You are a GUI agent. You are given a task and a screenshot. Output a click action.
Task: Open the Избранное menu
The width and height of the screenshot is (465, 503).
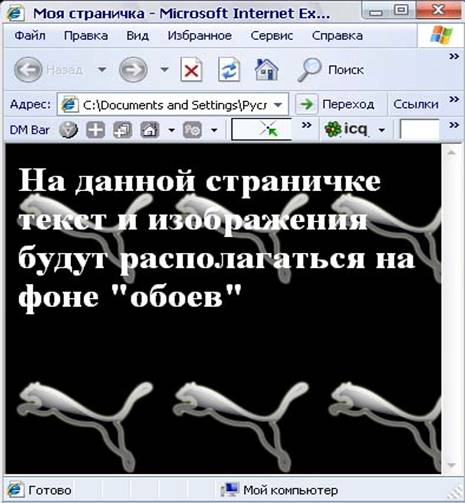(x=200, y=35)
